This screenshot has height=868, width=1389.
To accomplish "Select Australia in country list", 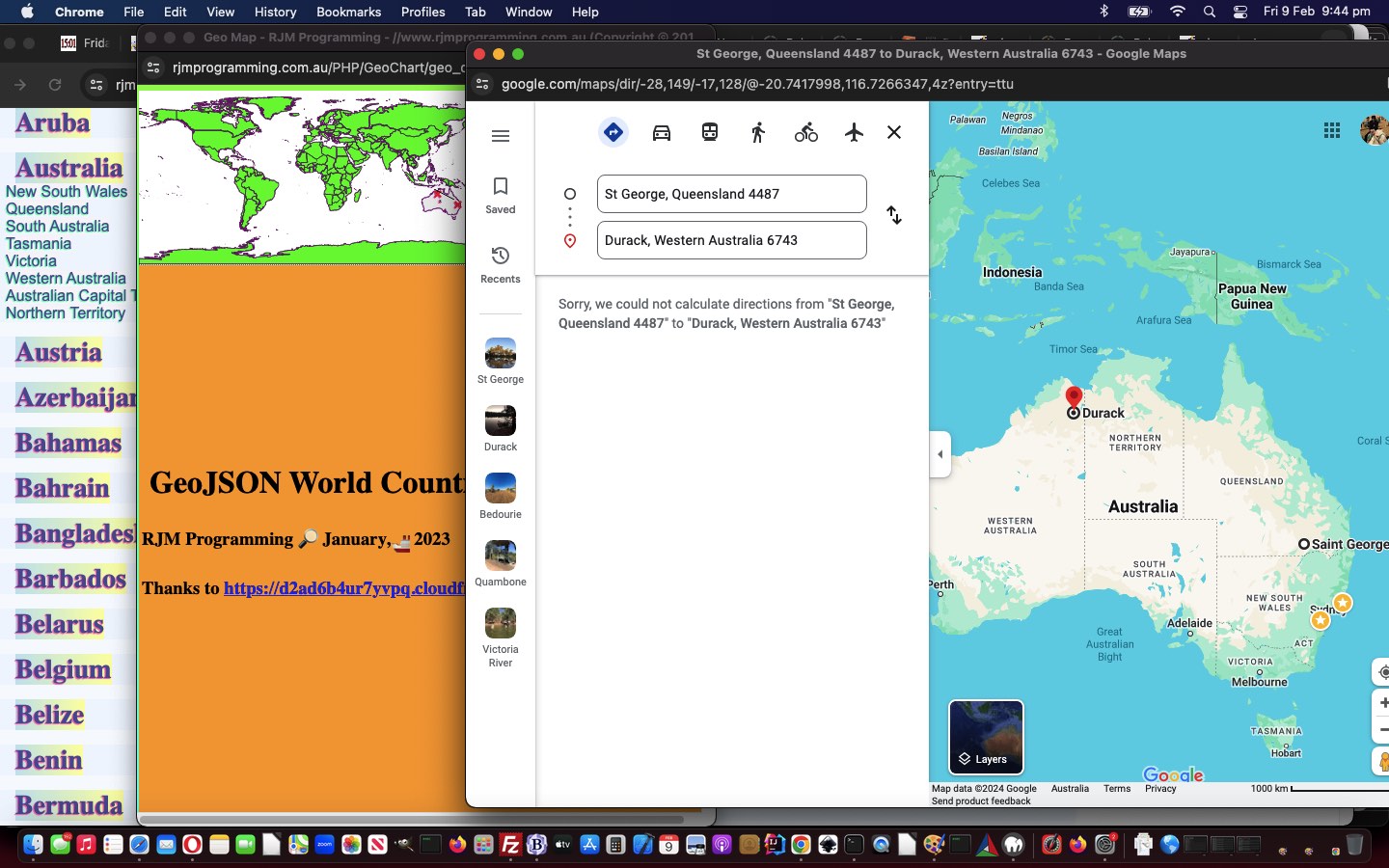I will point(69,168).
